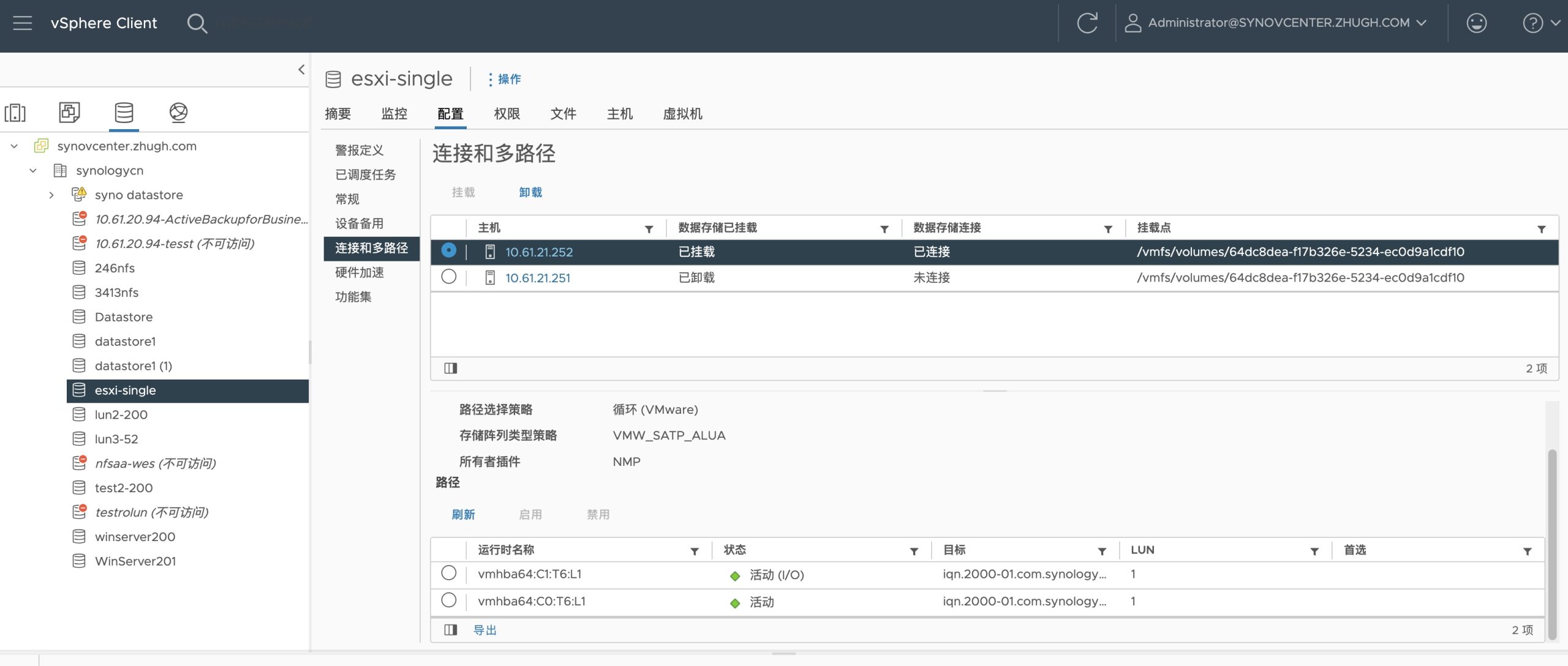Filter the 运行时名称 column
This screenshot has height=666, width=1568.
point(695,551)
